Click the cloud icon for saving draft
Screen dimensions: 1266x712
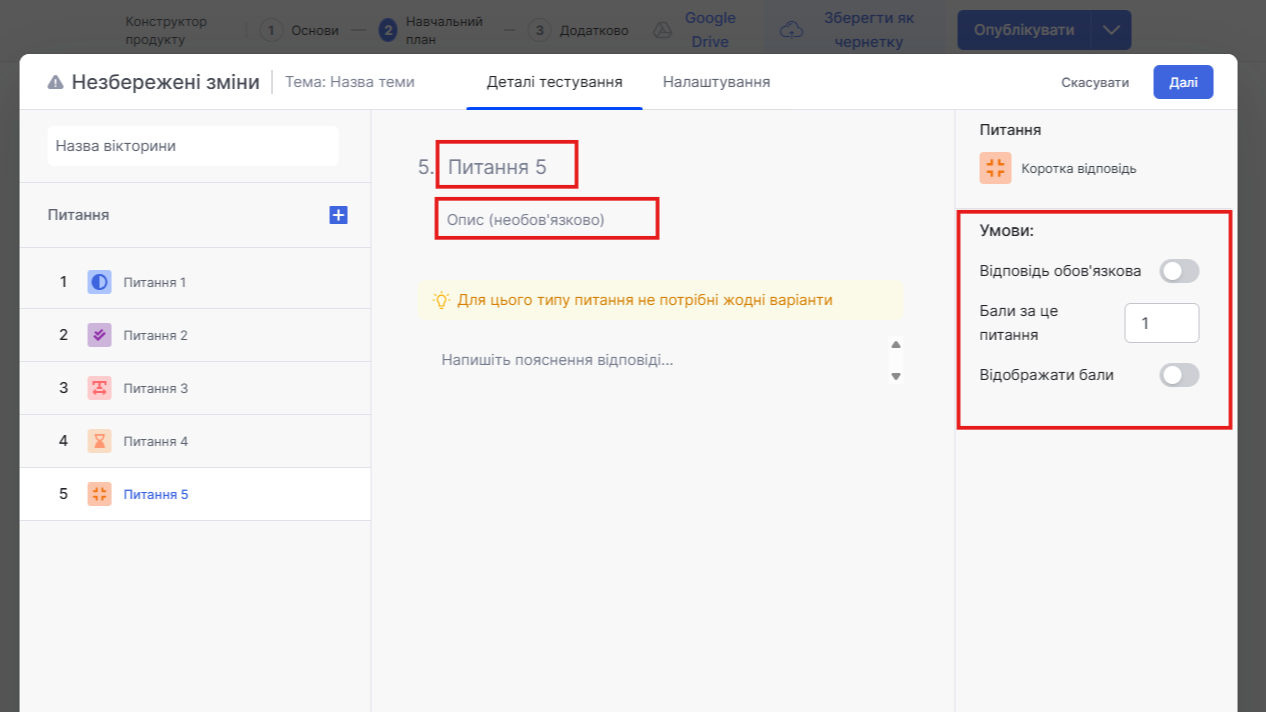[791, 30]
